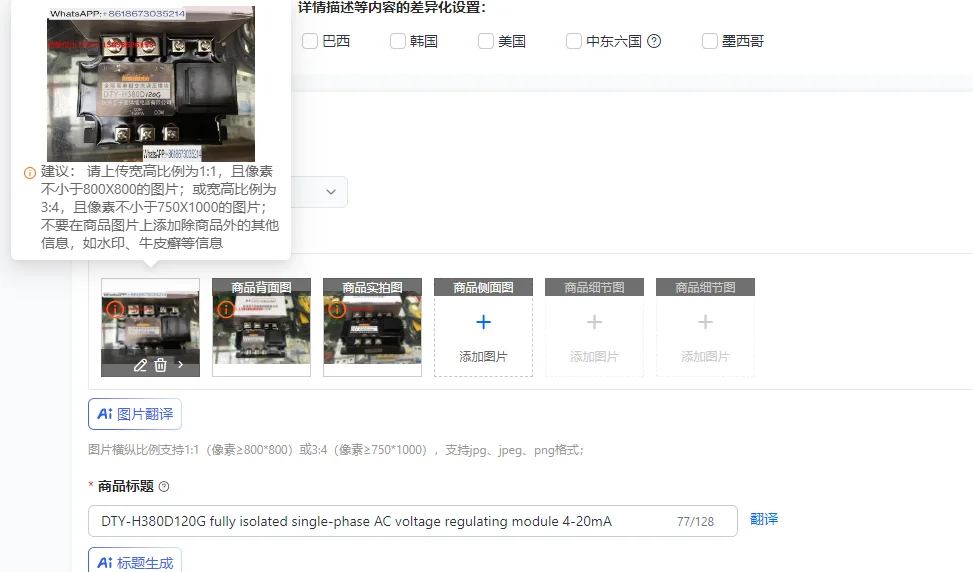Open help icon next to 中东六国
This screenshot has width=973, height=572.
[x=654, y=41]
